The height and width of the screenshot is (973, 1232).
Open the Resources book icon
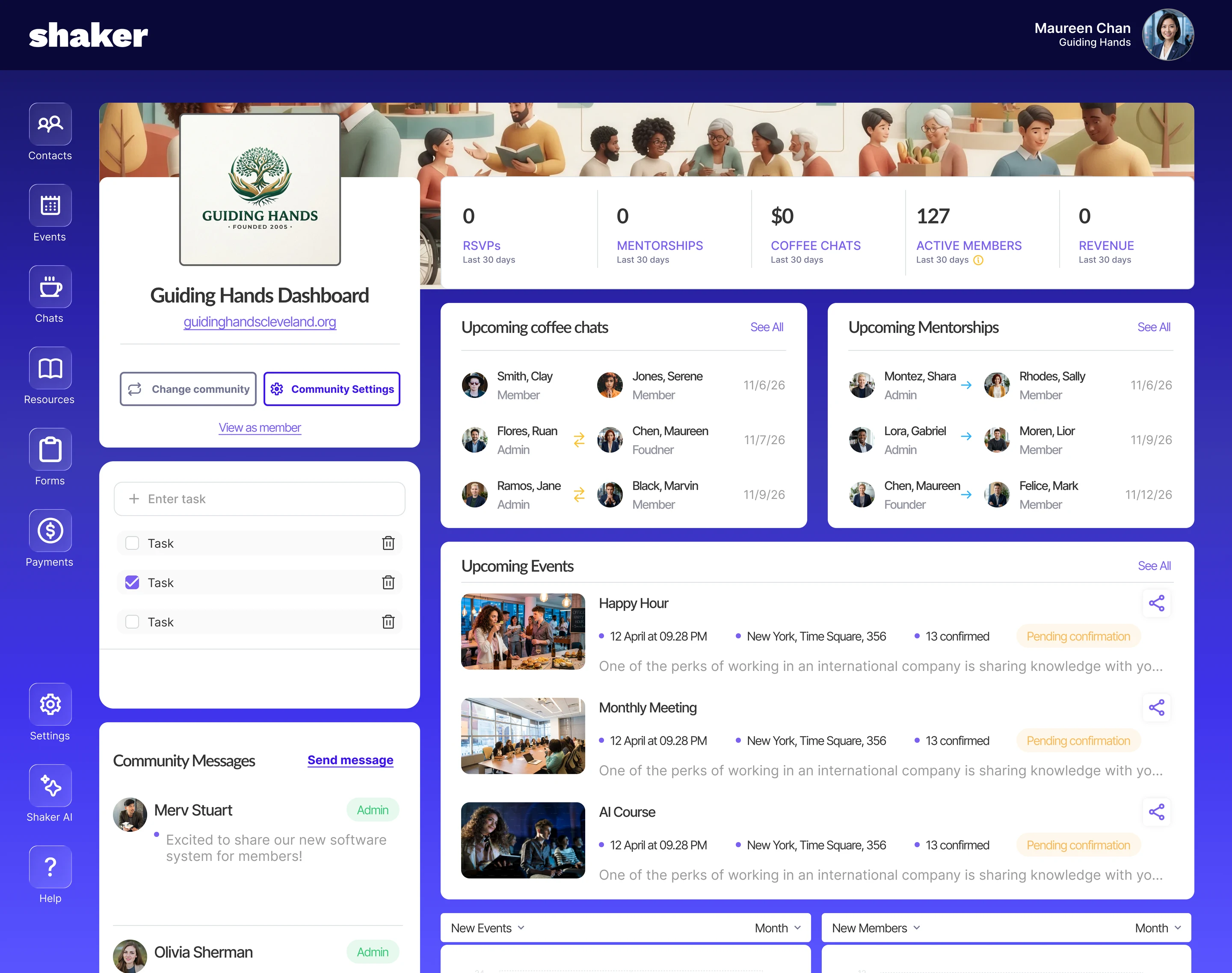click(x=50, y=368)
